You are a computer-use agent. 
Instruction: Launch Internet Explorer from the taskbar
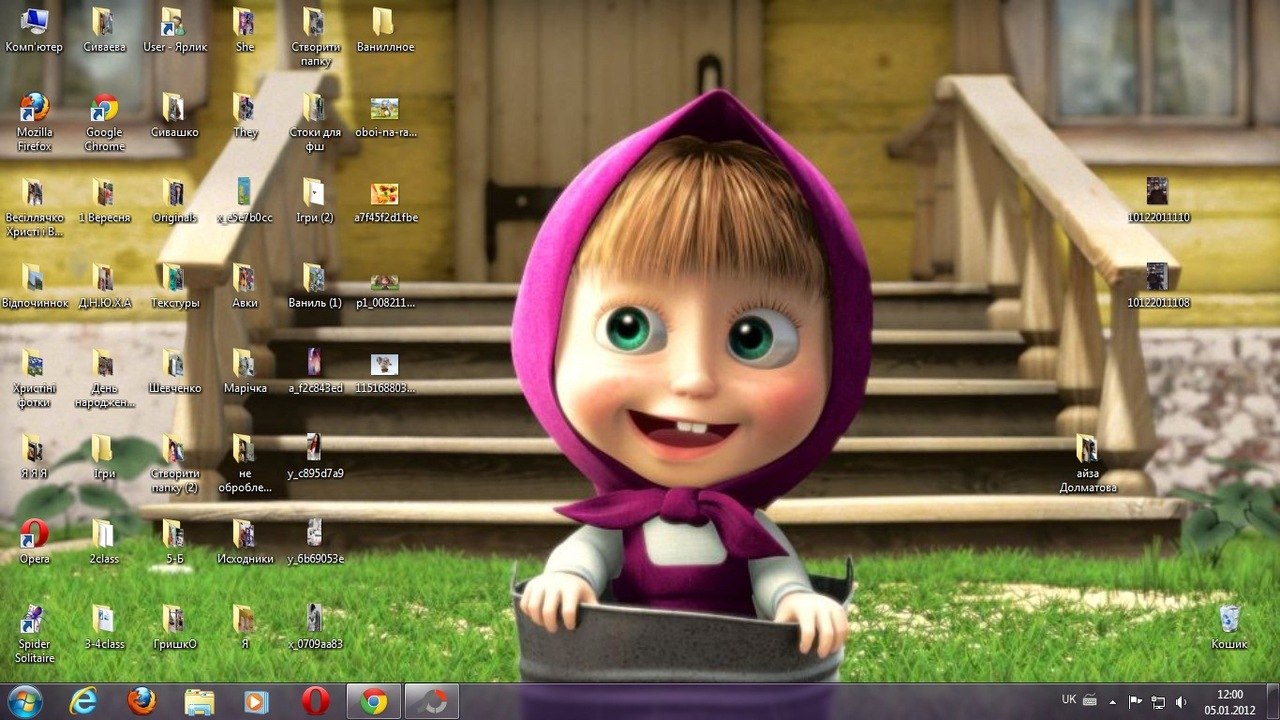tap(83, 702)
